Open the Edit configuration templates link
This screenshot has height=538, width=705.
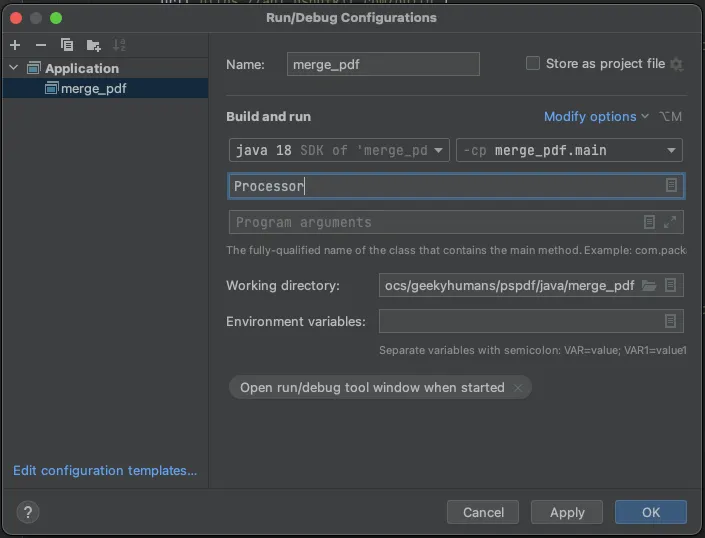click(105, 470)
